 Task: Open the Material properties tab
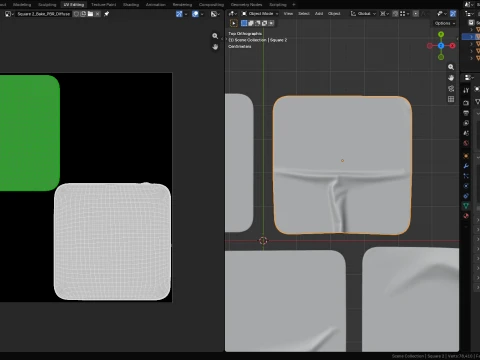coord(466,216)
